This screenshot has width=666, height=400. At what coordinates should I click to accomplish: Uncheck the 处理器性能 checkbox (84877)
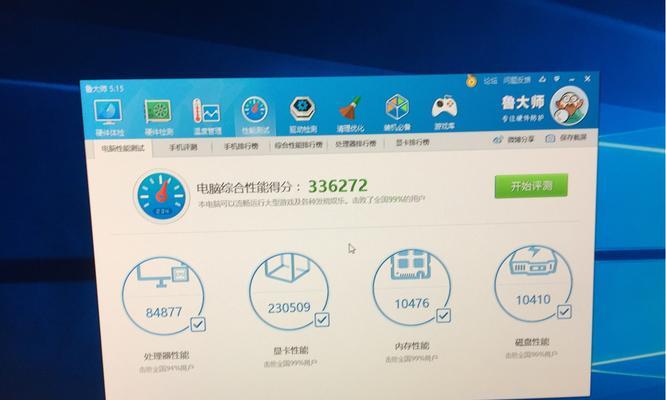point(198,324)
